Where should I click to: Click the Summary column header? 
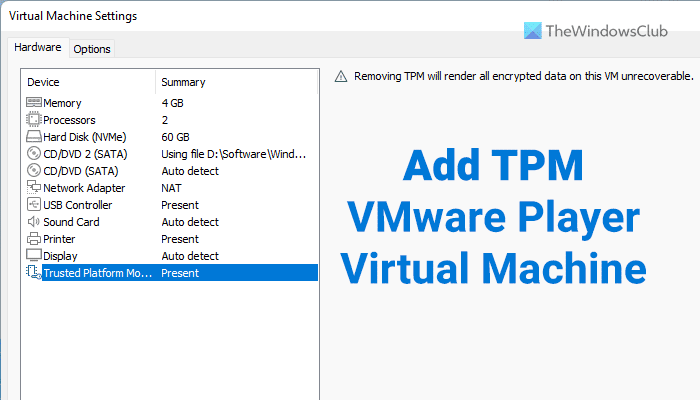(183, 82)
